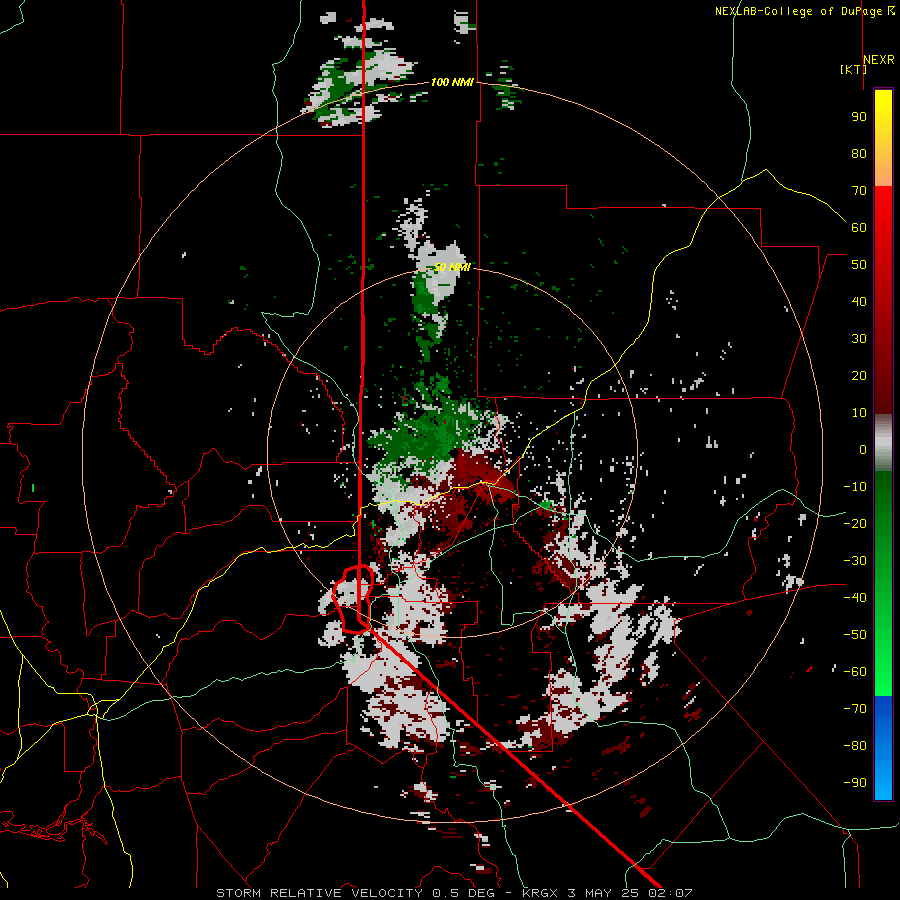Click the positive 40 knot scale label
Screen dimensions: 900x900
point(859,301)
